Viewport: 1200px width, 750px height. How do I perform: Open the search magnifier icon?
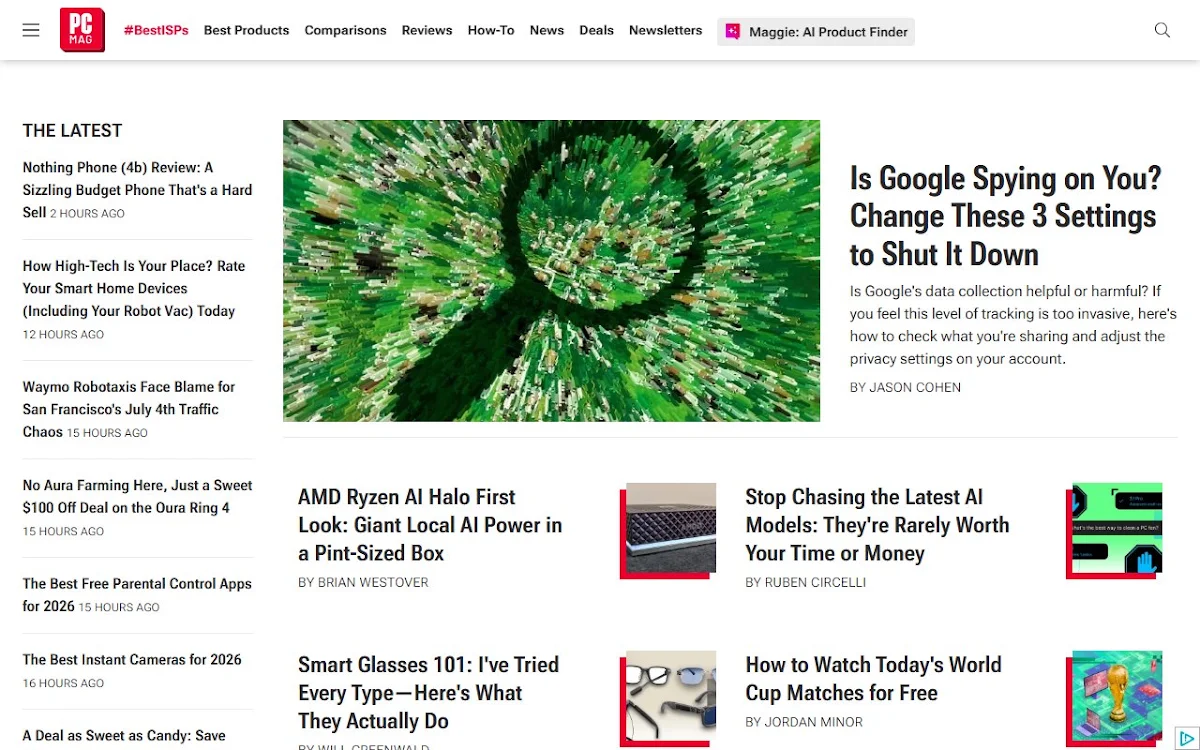pos(1162,30)
